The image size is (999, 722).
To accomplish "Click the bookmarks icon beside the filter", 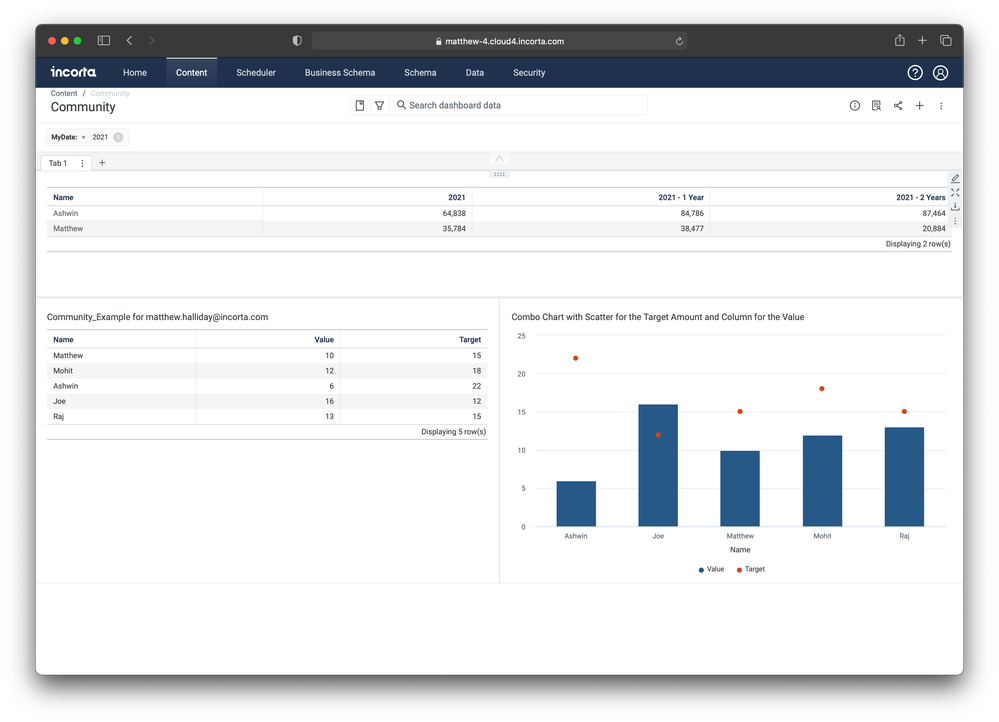I will point(360,105).
